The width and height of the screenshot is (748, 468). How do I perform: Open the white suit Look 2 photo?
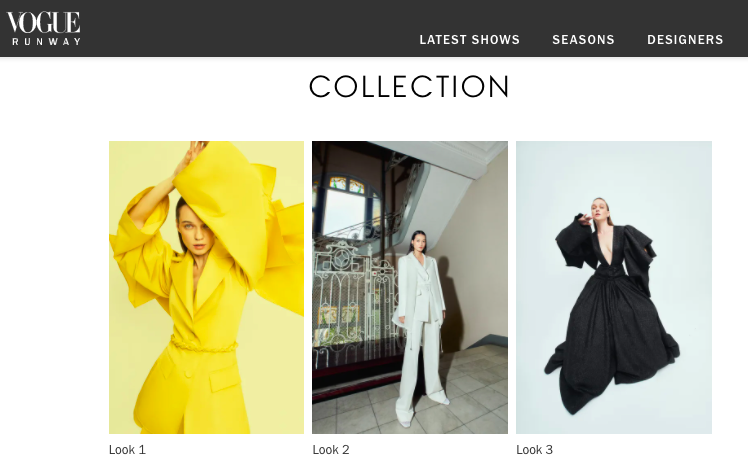pos(410,287)
